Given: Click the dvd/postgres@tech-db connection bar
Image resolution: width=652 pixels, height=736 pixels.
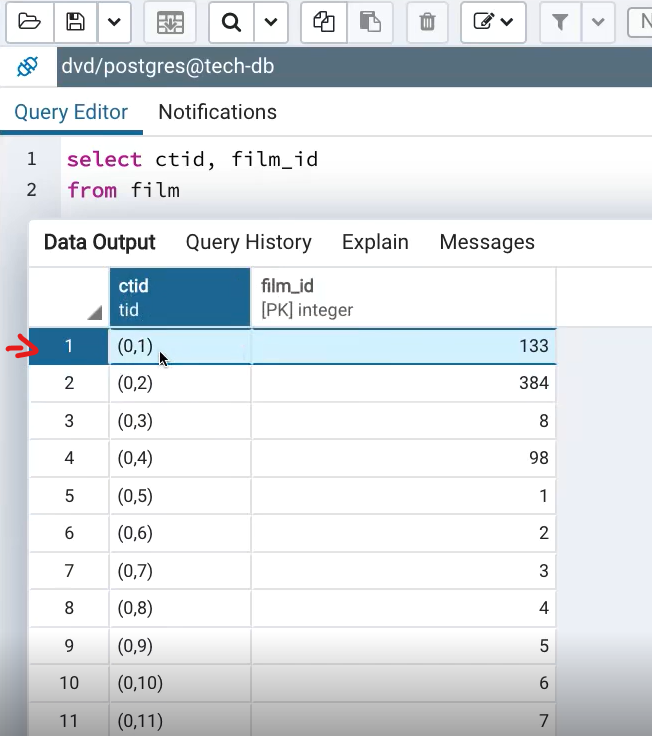Looking at the screenshot, I should click(354, 67).
